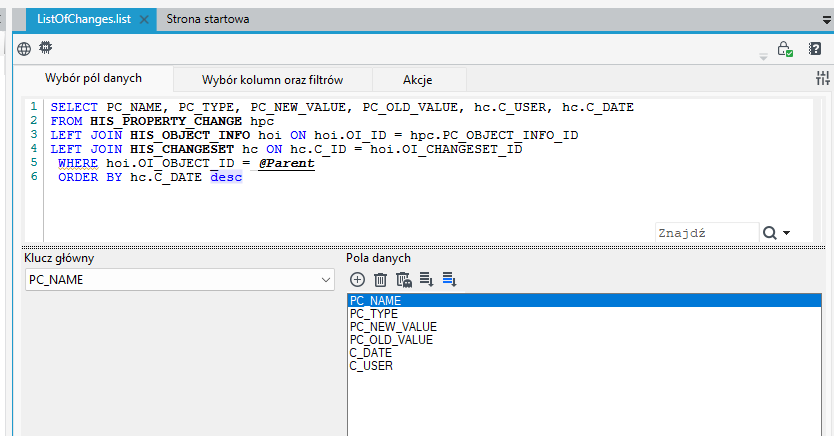
Task: Click the magnifier search icon
Action: 770,233
